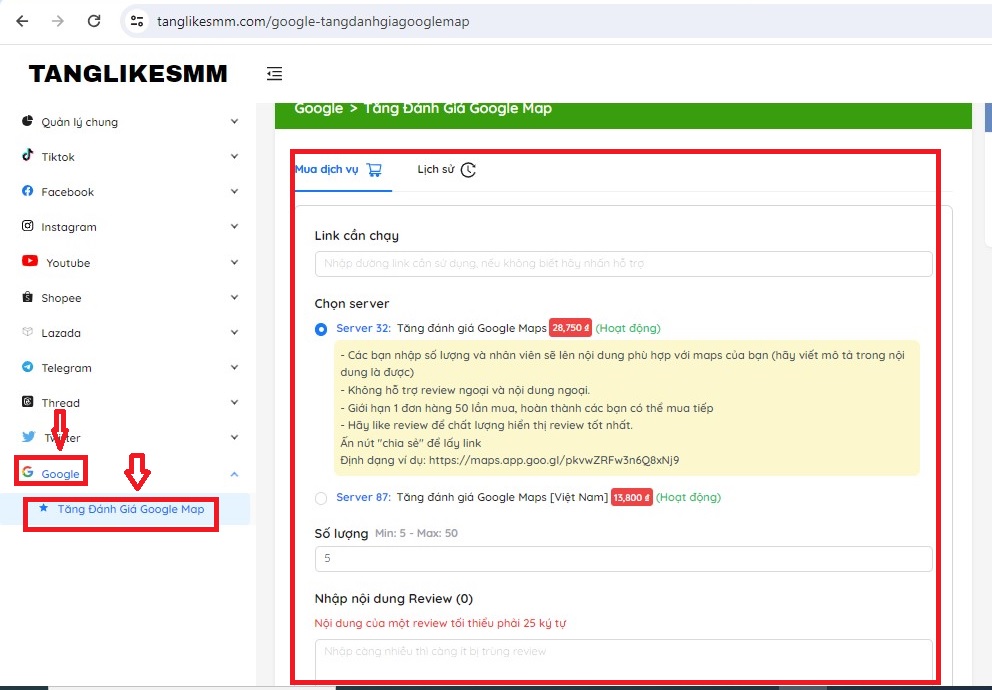Expand the Shopee menu chevron

pos(234,297)
